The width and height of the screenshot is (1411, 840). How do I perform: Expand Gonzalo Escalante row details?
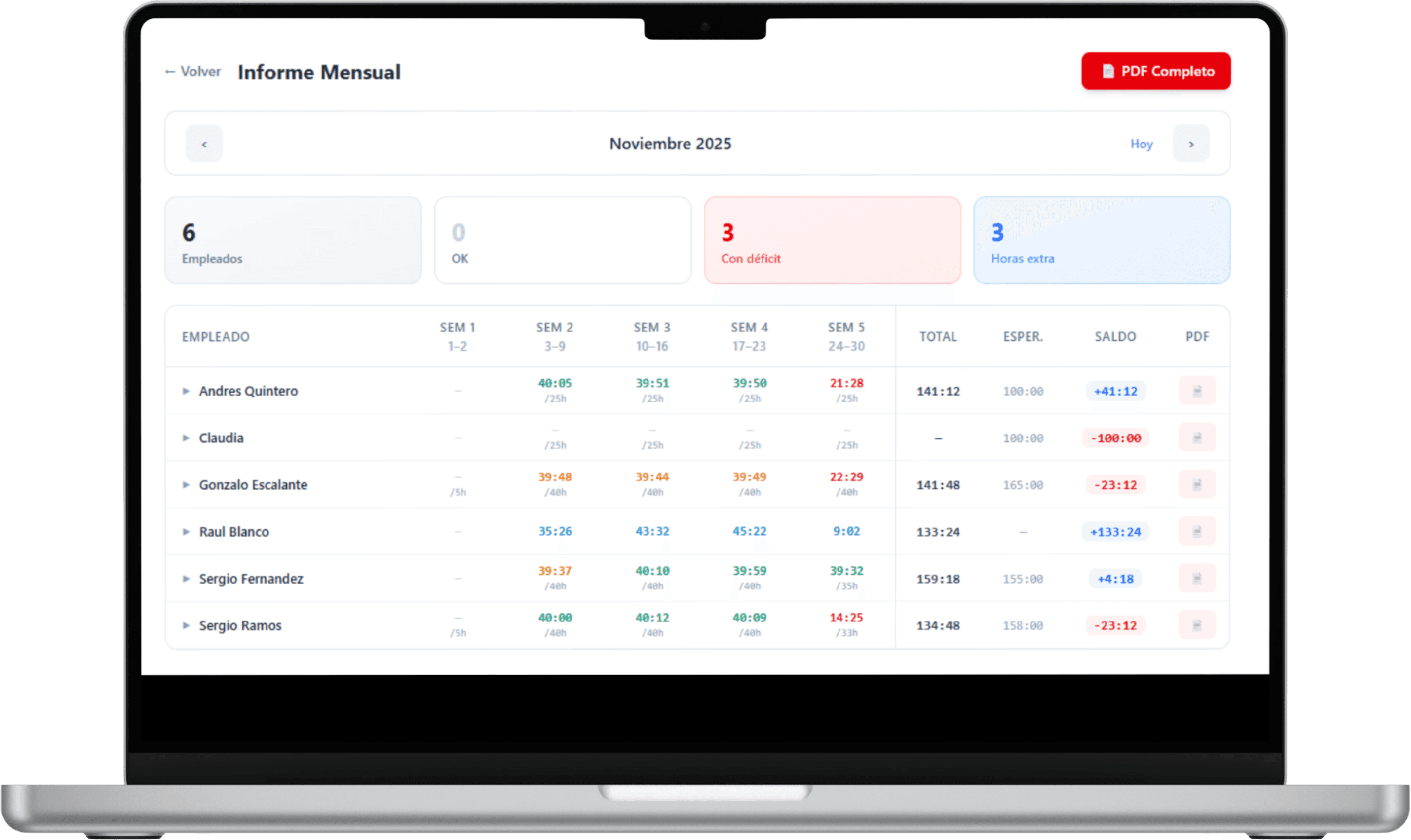186,485
